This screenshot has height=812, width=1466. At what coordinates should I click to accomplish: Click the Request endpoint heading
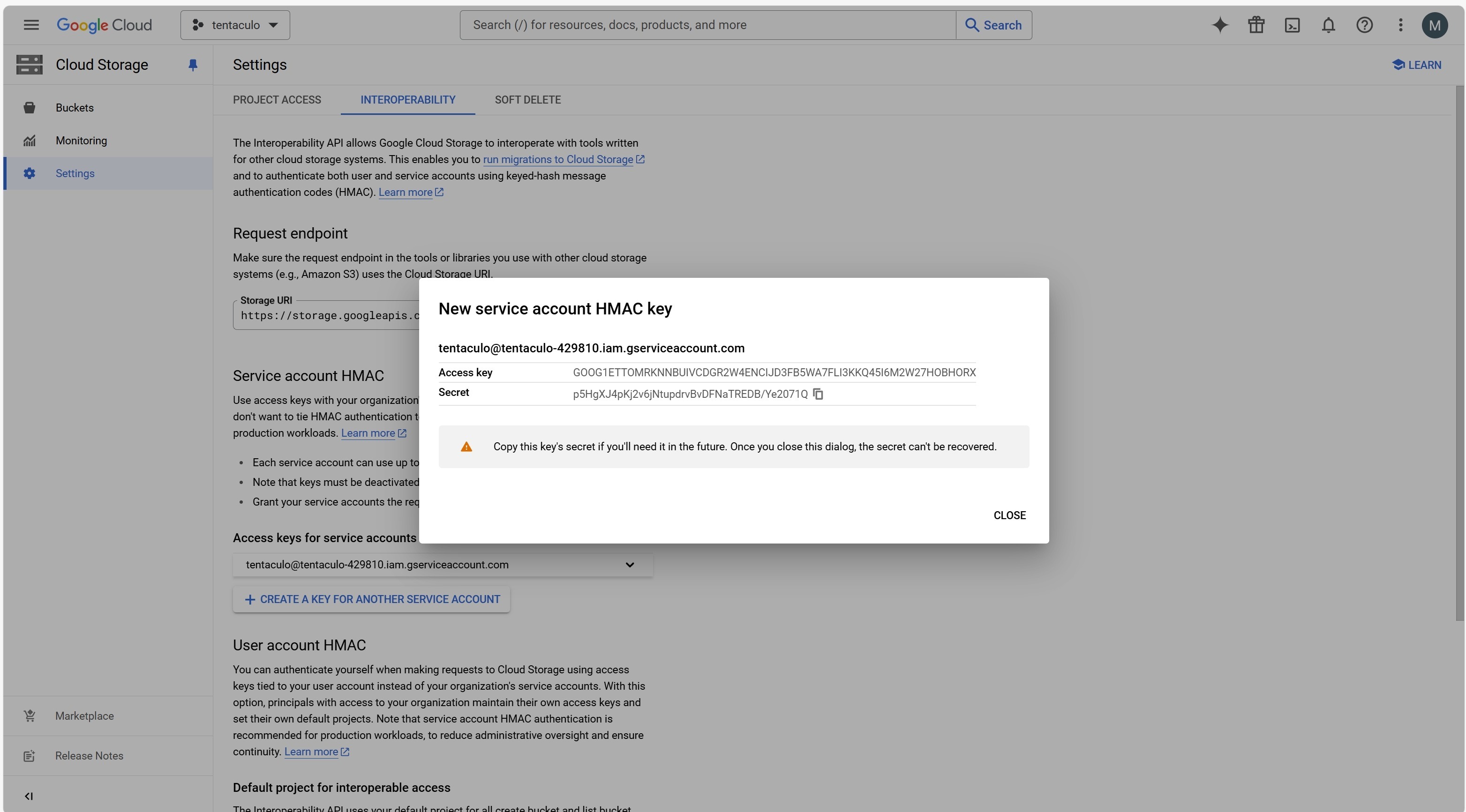tap(290, 234)
